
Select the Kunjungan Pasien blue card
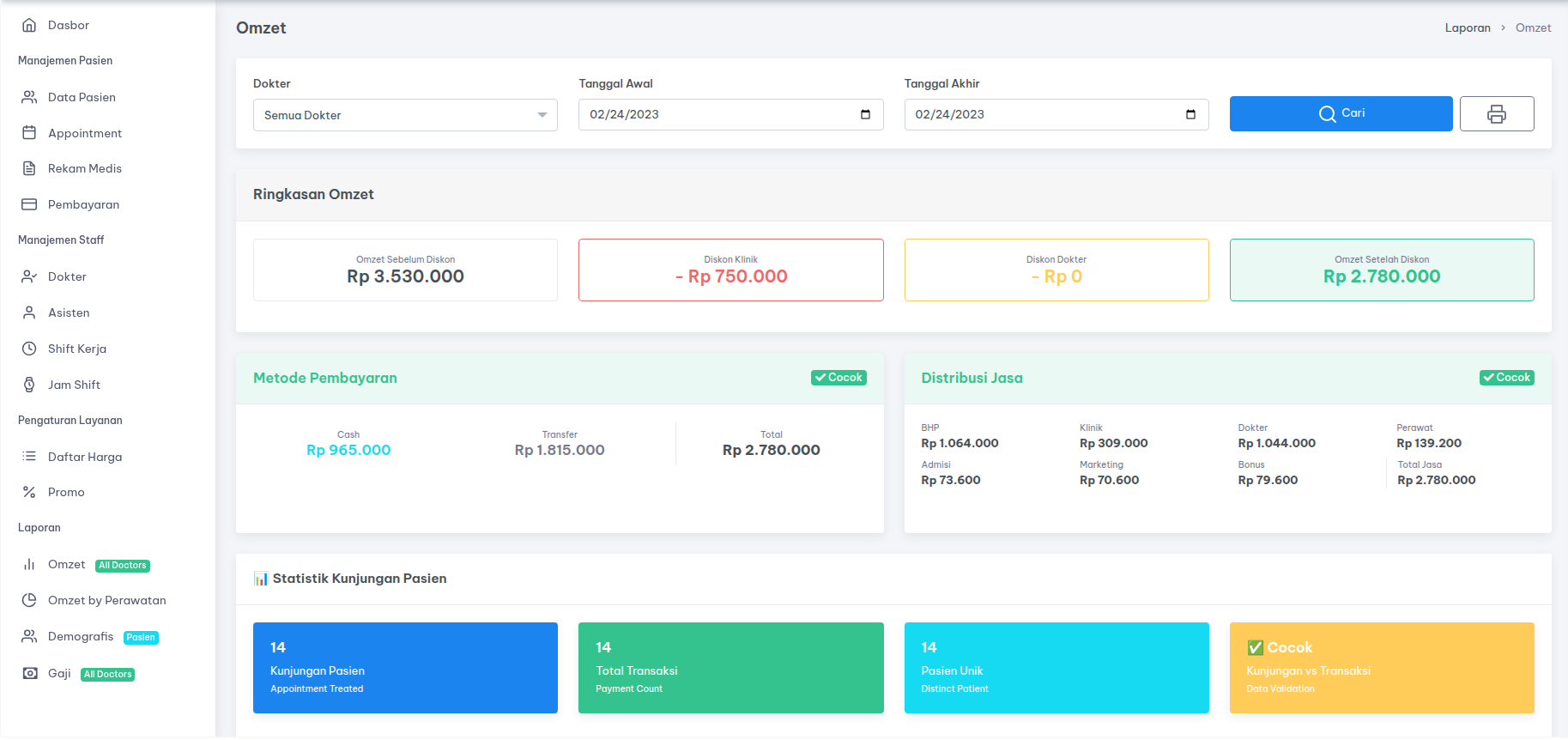pyautogui.click(x=405, y=667)
